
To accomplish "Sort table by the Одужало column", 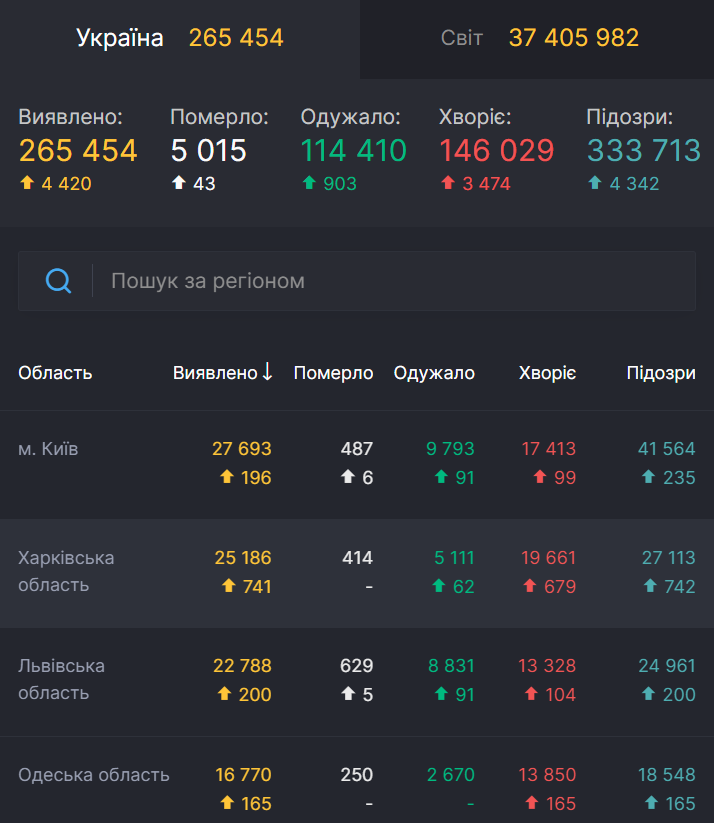I will (434, 372).
